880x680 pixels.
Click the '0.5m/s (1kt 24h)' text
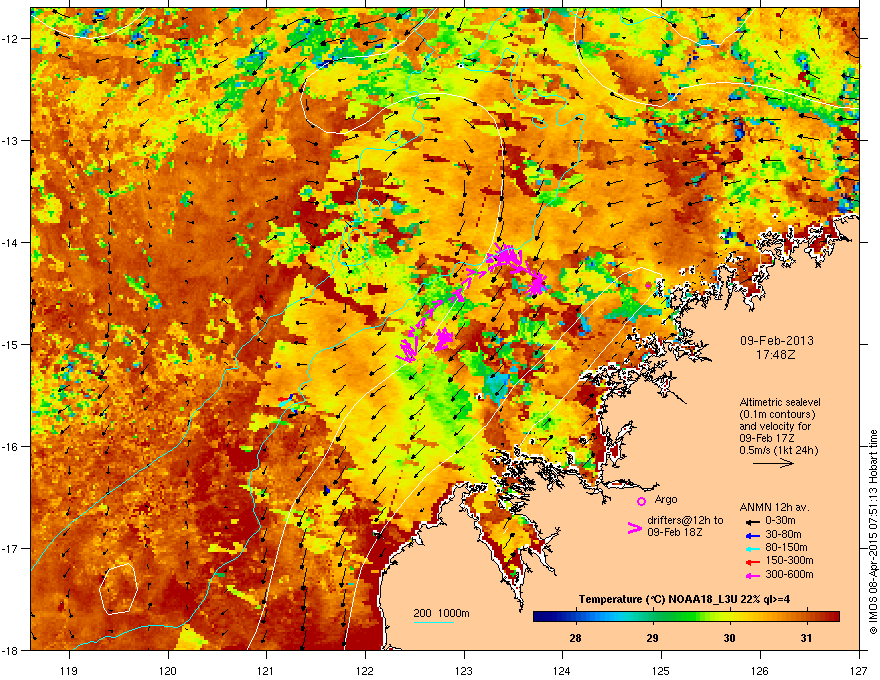coord(778,450)
